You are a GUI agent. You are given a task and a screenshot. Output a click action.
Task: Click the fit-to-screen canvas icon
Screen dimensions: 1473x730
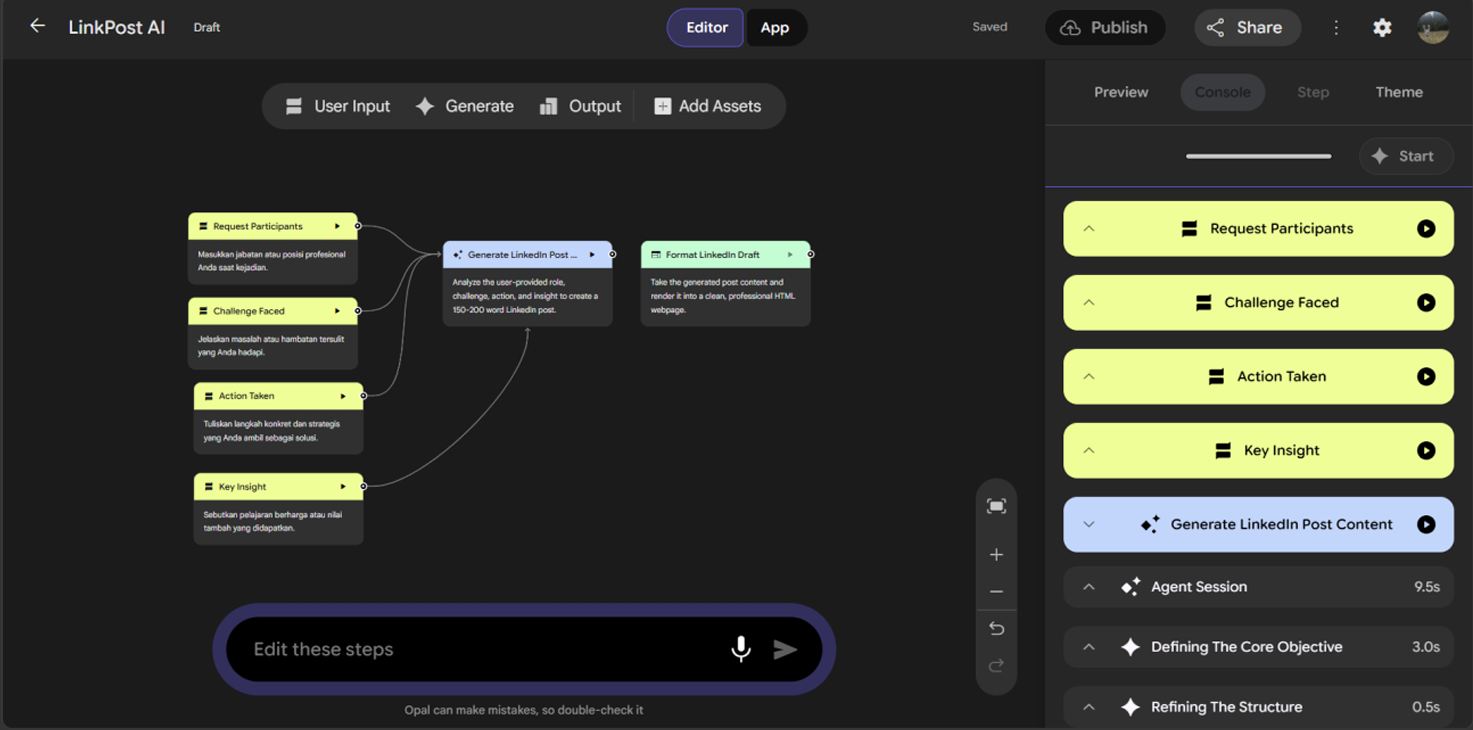(x=996, y=506)
